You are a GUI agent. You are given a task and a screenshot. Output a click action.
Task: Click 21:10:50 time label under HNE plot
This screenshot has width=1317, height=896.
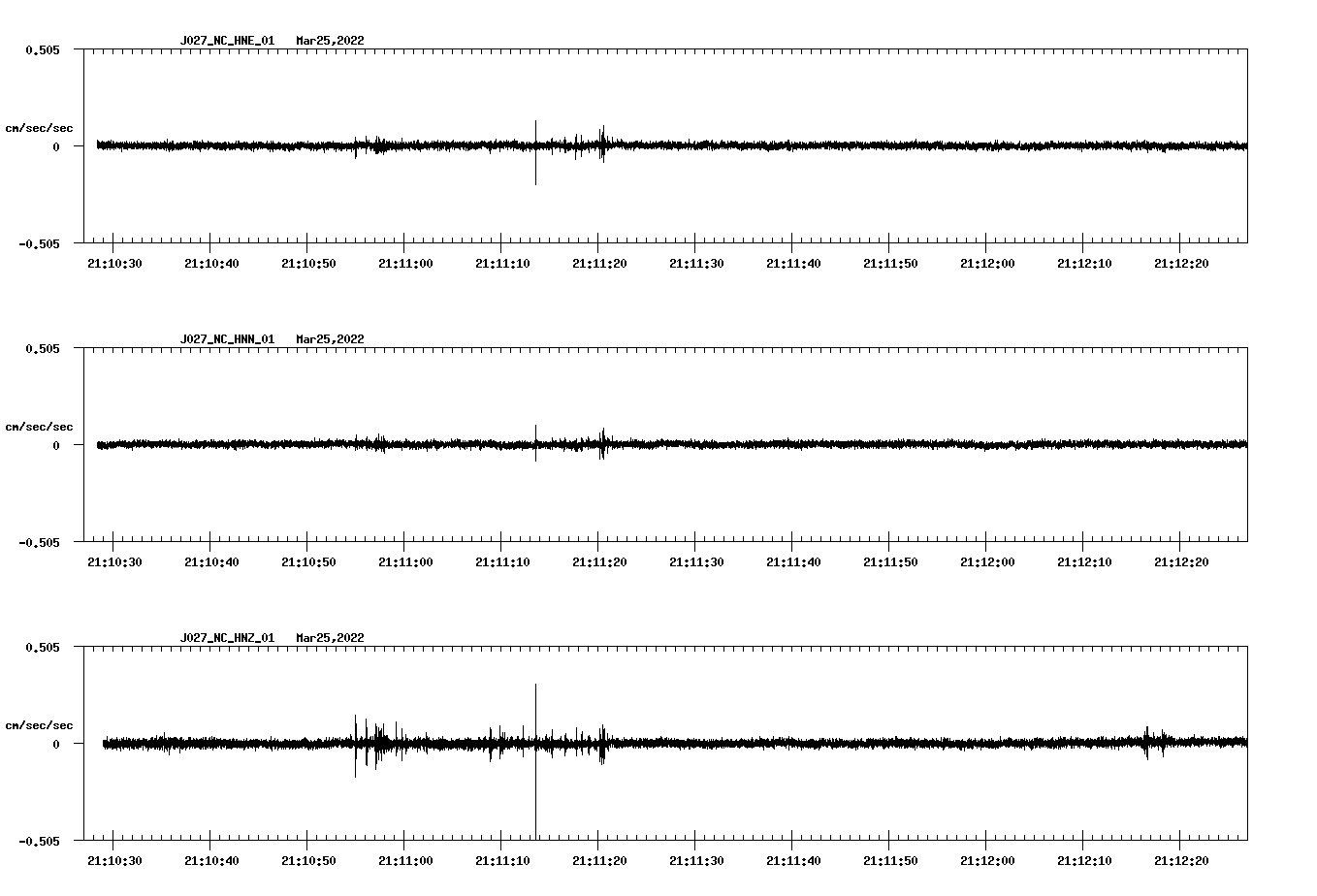(x=308, y=264)
